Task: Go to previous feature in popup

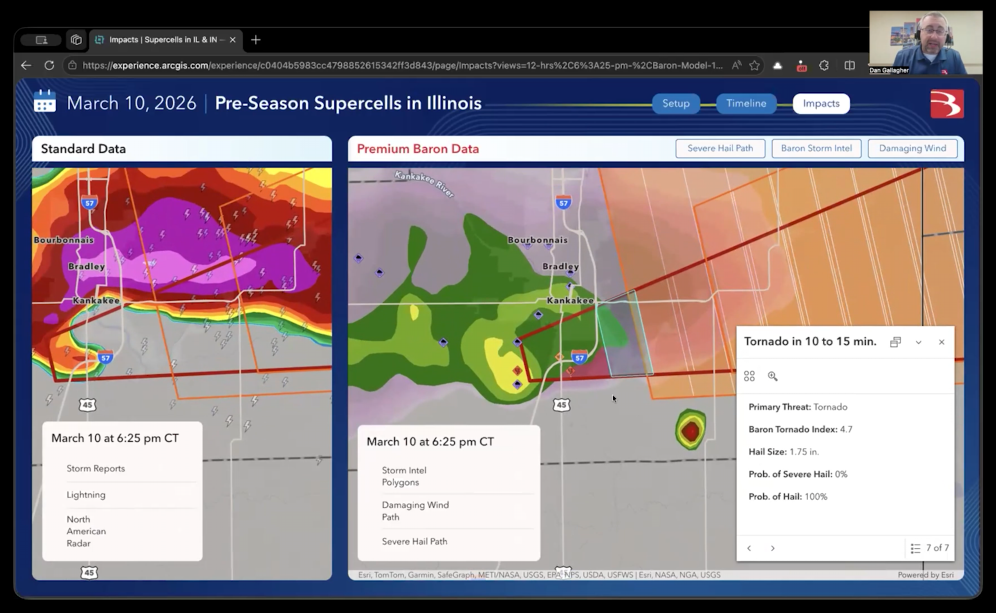Action: click(749, 548)
